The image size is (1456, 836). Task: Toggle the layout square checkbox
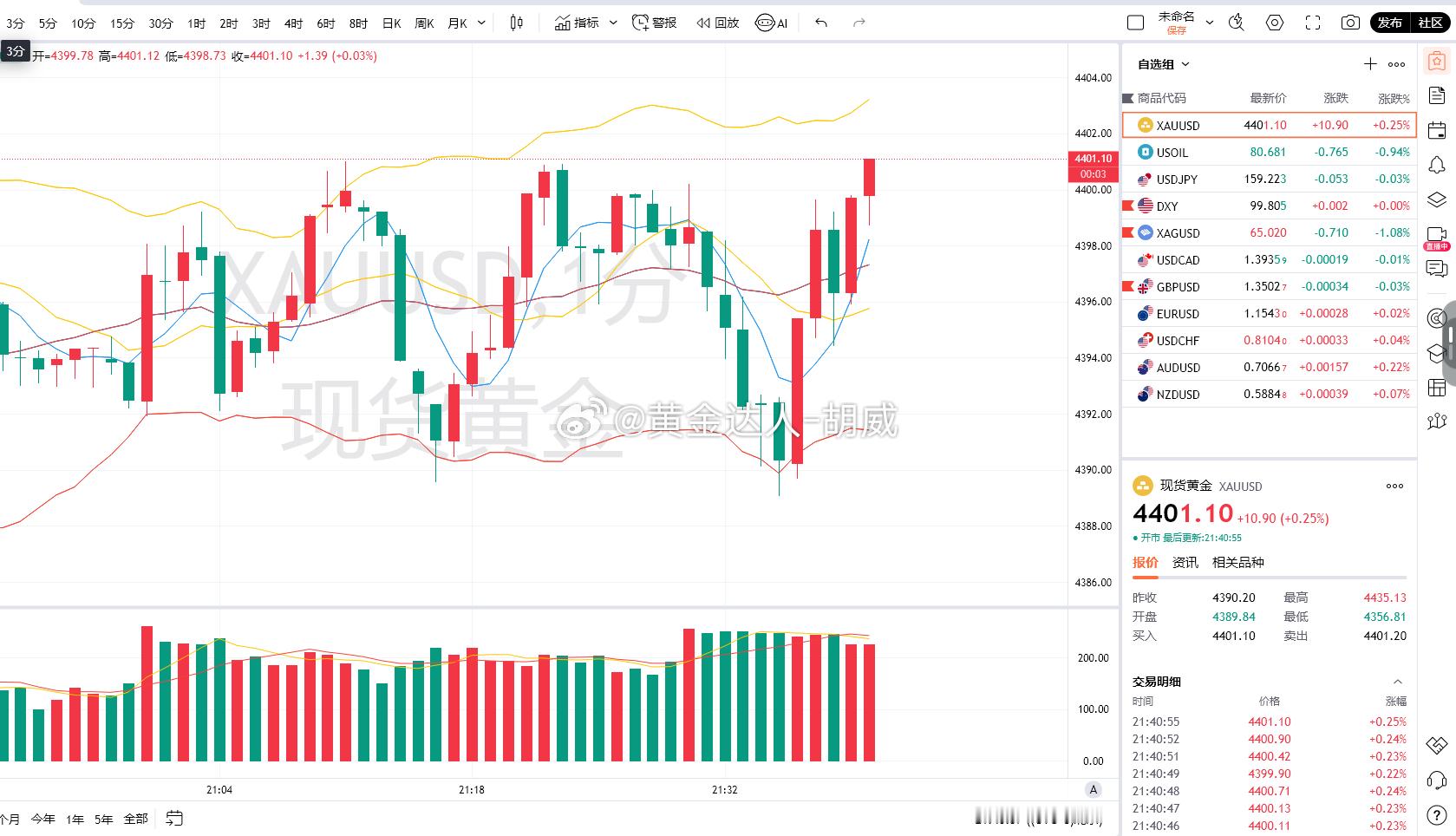(x=1135, y=23)
